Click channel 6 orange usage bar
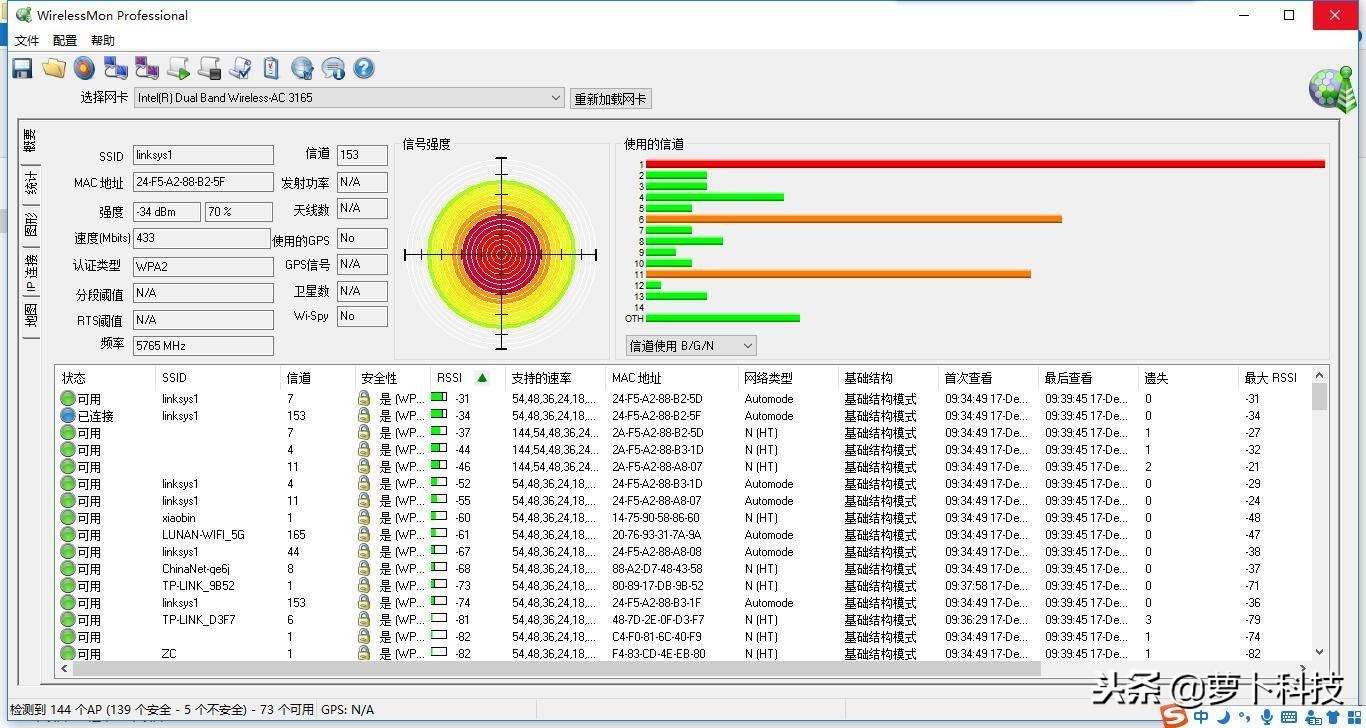The image size is (1366, 728). coord(850,217)
